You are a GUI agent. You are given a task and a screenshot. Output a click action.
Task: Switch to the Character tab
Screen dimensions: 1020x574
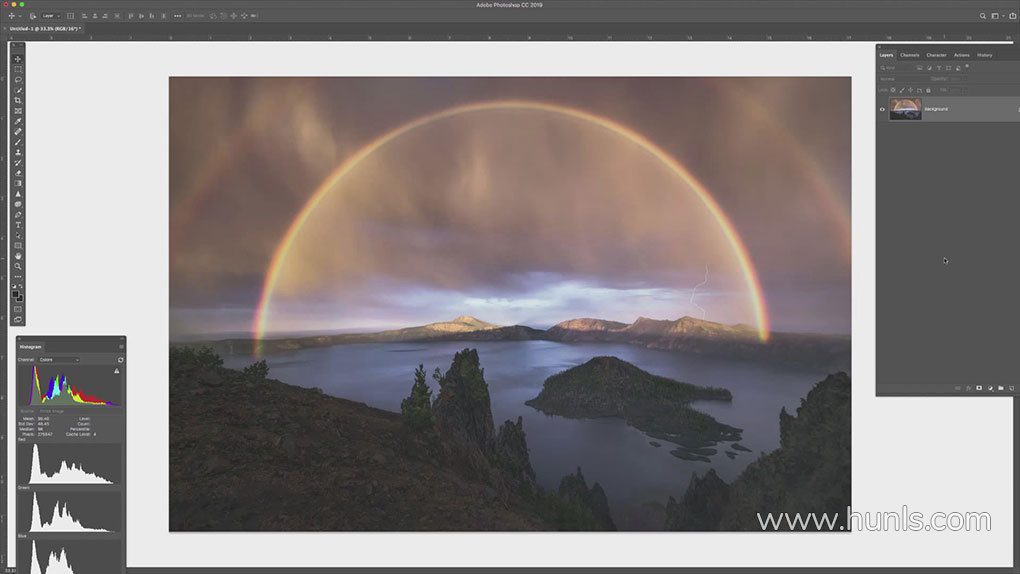pos(936,55)
